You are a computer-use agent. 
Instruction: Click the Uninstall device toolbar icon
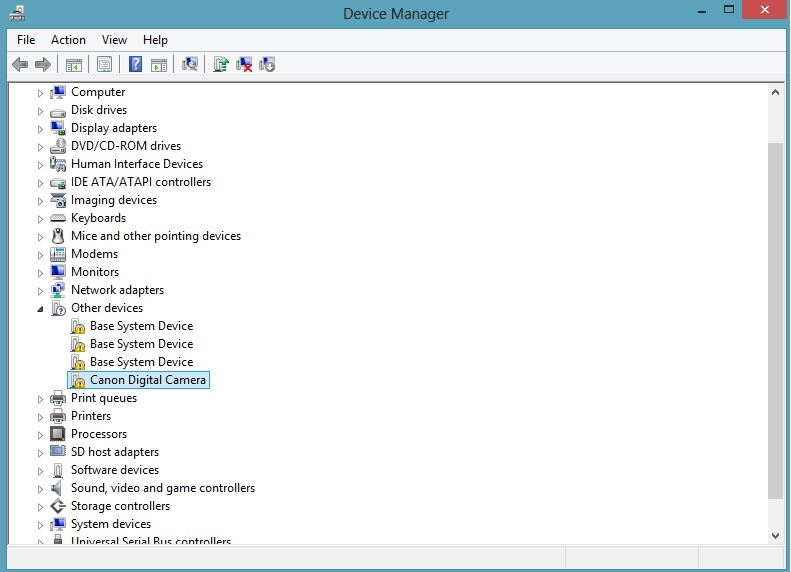[244, 64]
